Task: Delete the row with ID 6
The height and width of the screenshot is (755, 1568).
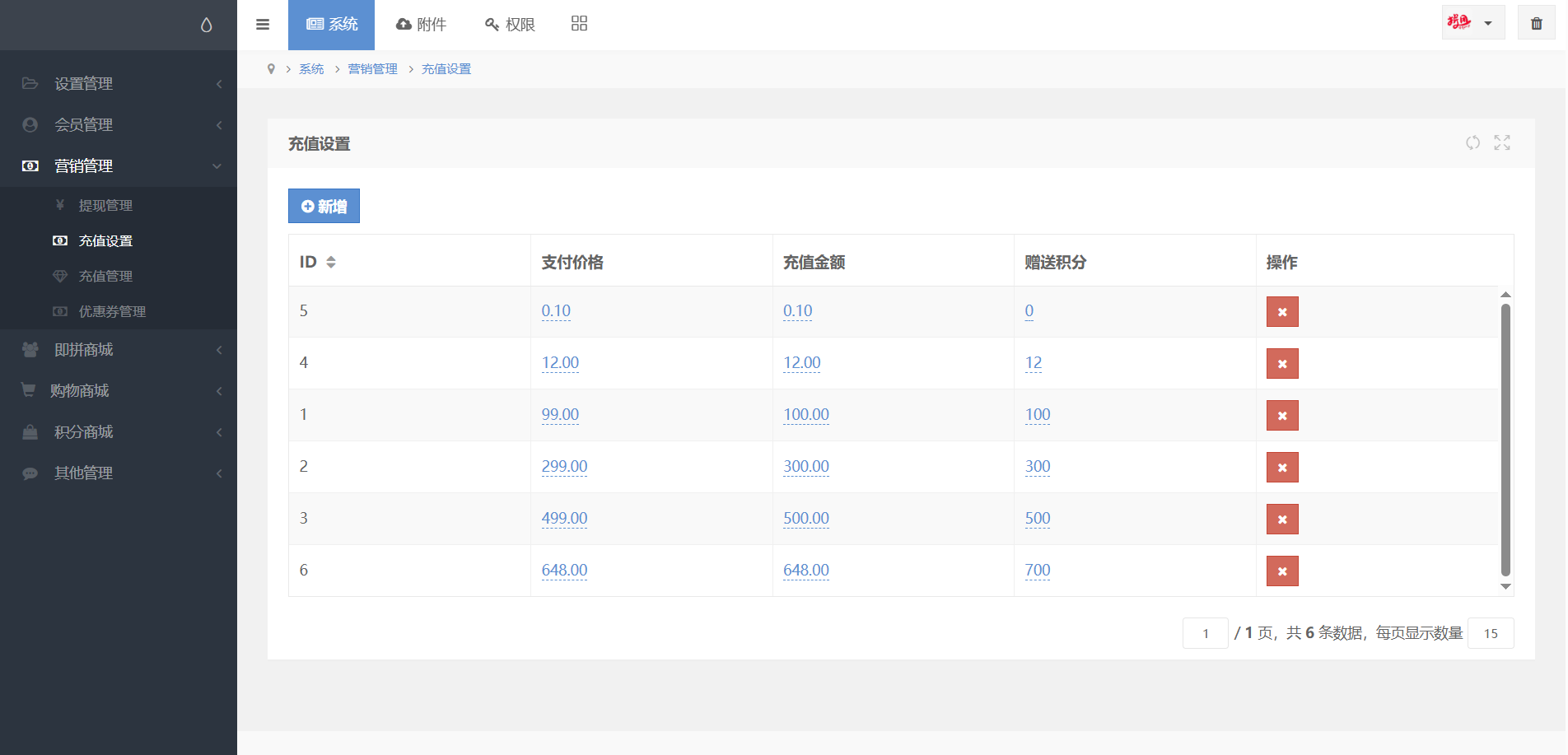Action: click(1281, 571)
